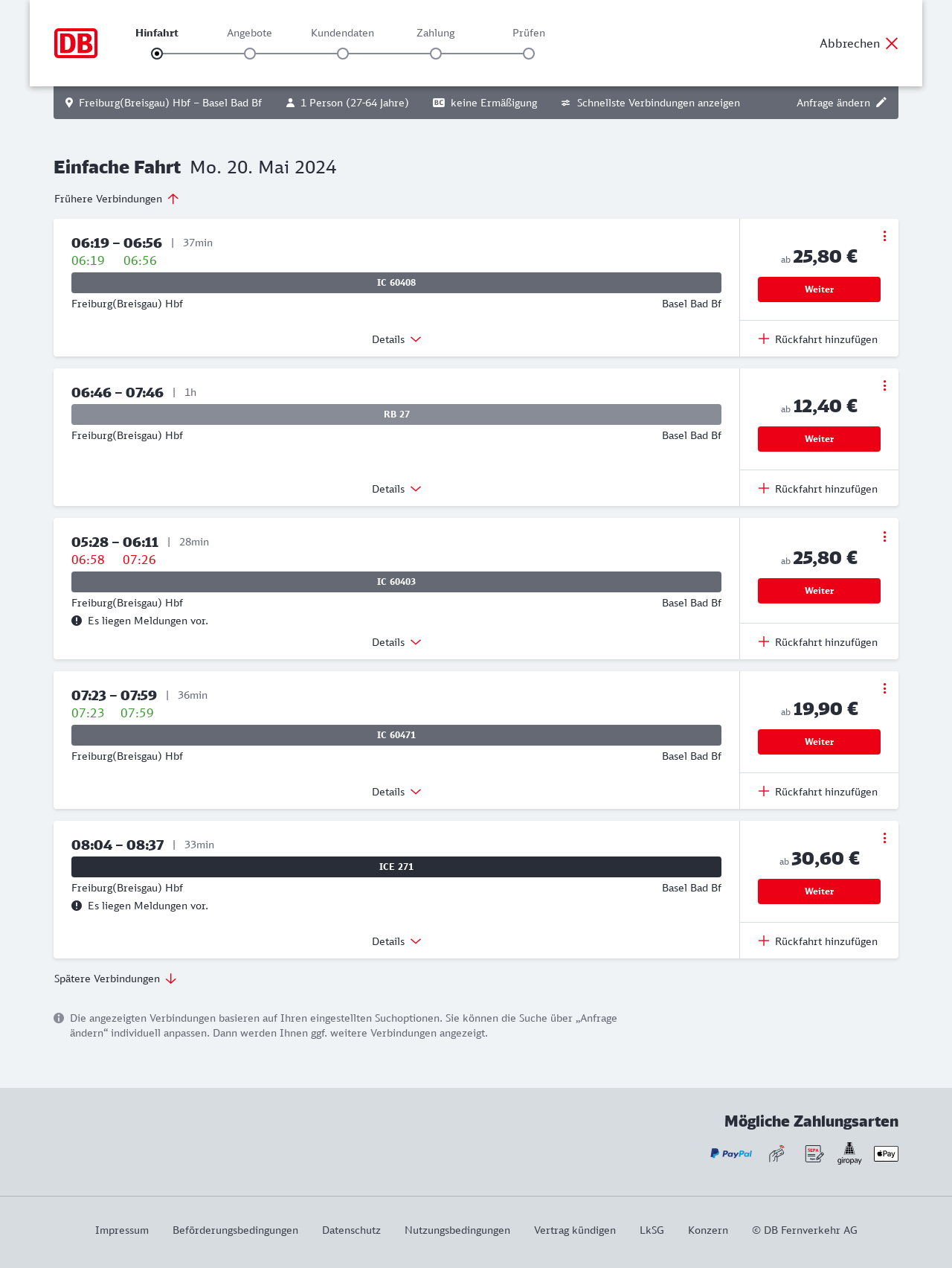Image resolution: width=952 pixels, height=1268 pixels.
Task: Select the Kundendaten step in the progress bar
Action: 343,54
